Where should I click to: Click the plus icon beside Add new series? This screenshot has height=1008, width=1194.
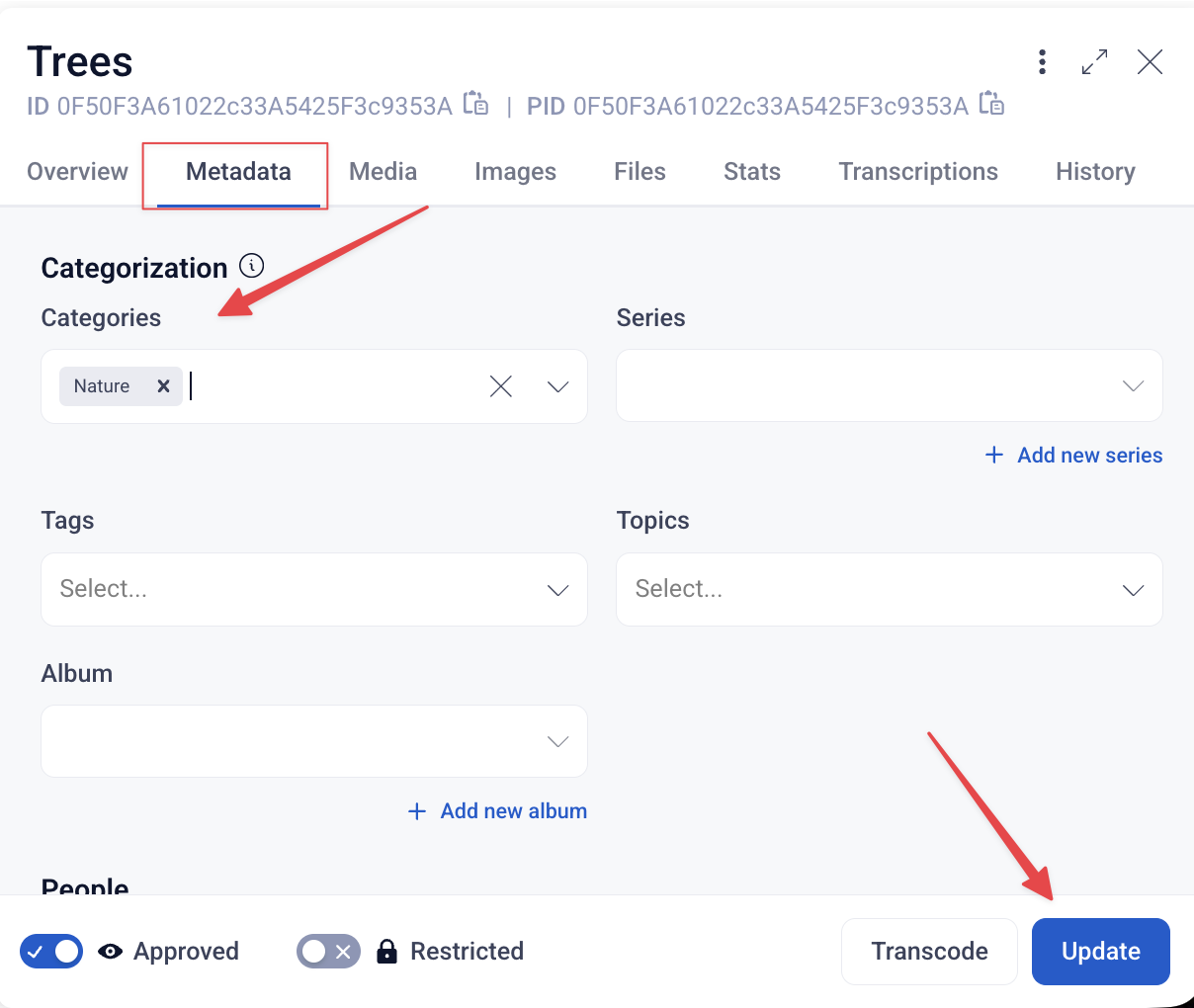click(x=994, y=455)
